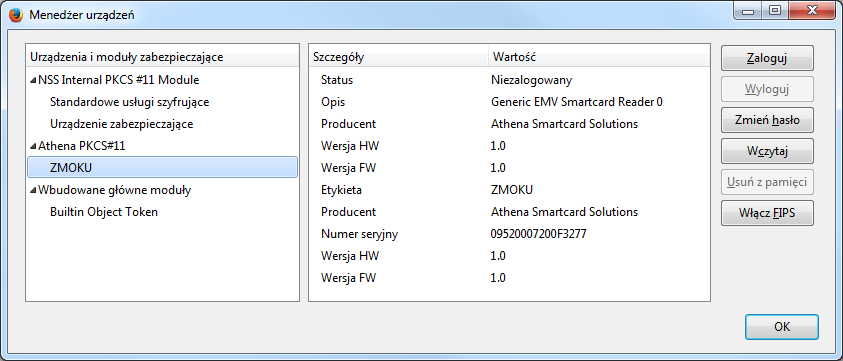Click the Firefox icon in title bar

(x=16, y=15)
